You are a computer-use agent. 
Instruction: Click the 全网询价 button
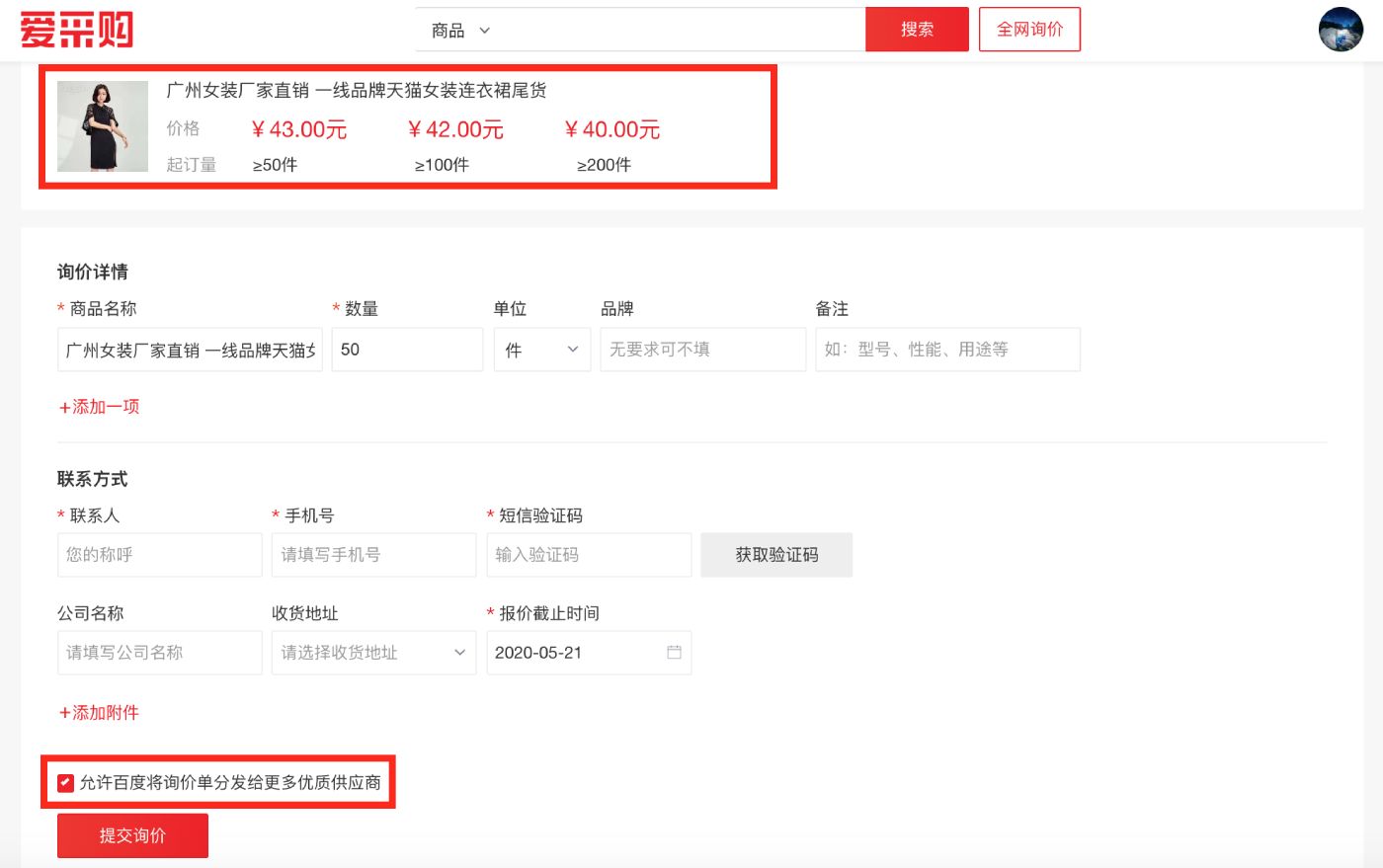(1029, 30)
